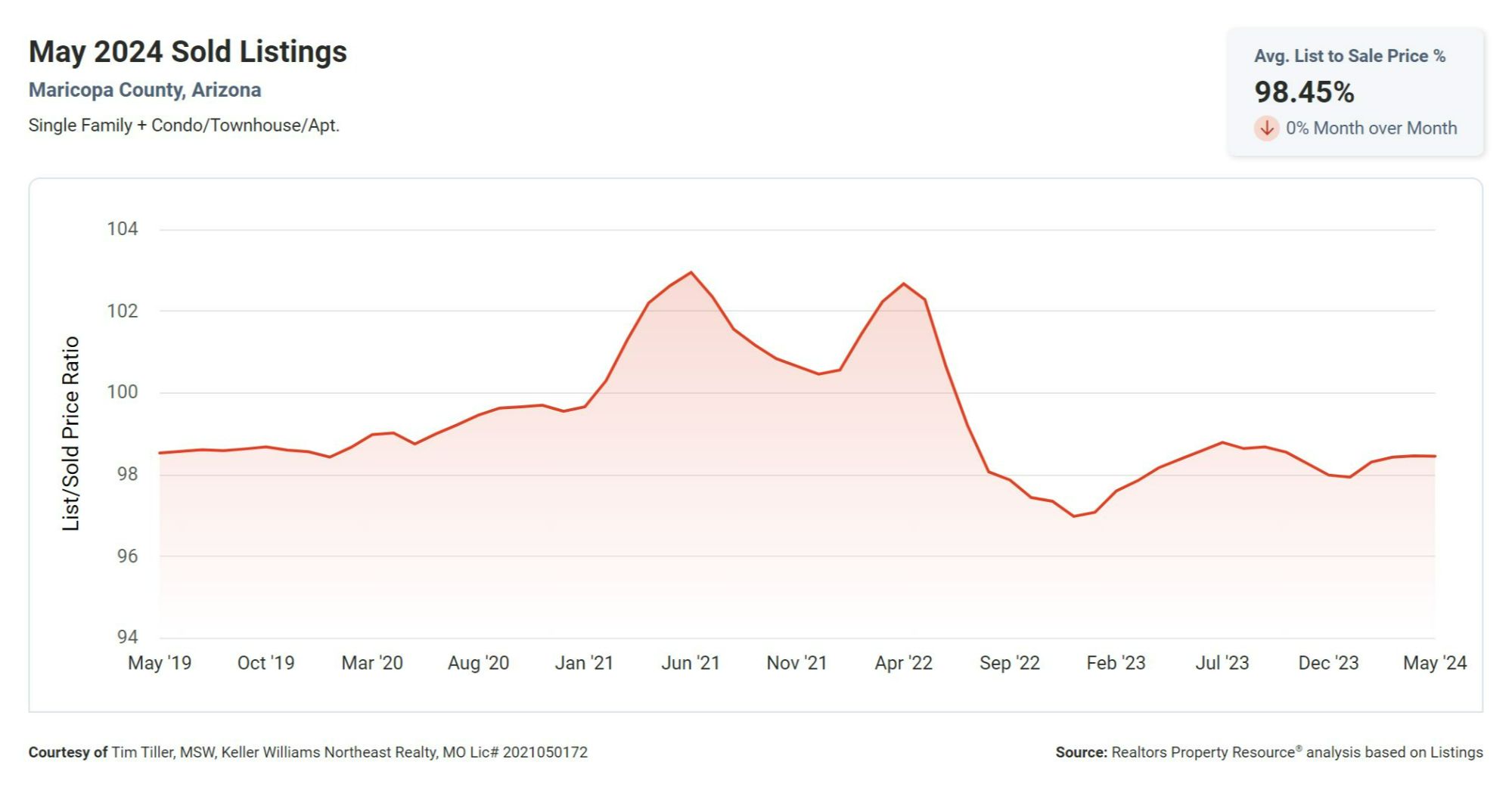
Task: Click the 98.45% average value
Action: click(x=1304, y=92)
